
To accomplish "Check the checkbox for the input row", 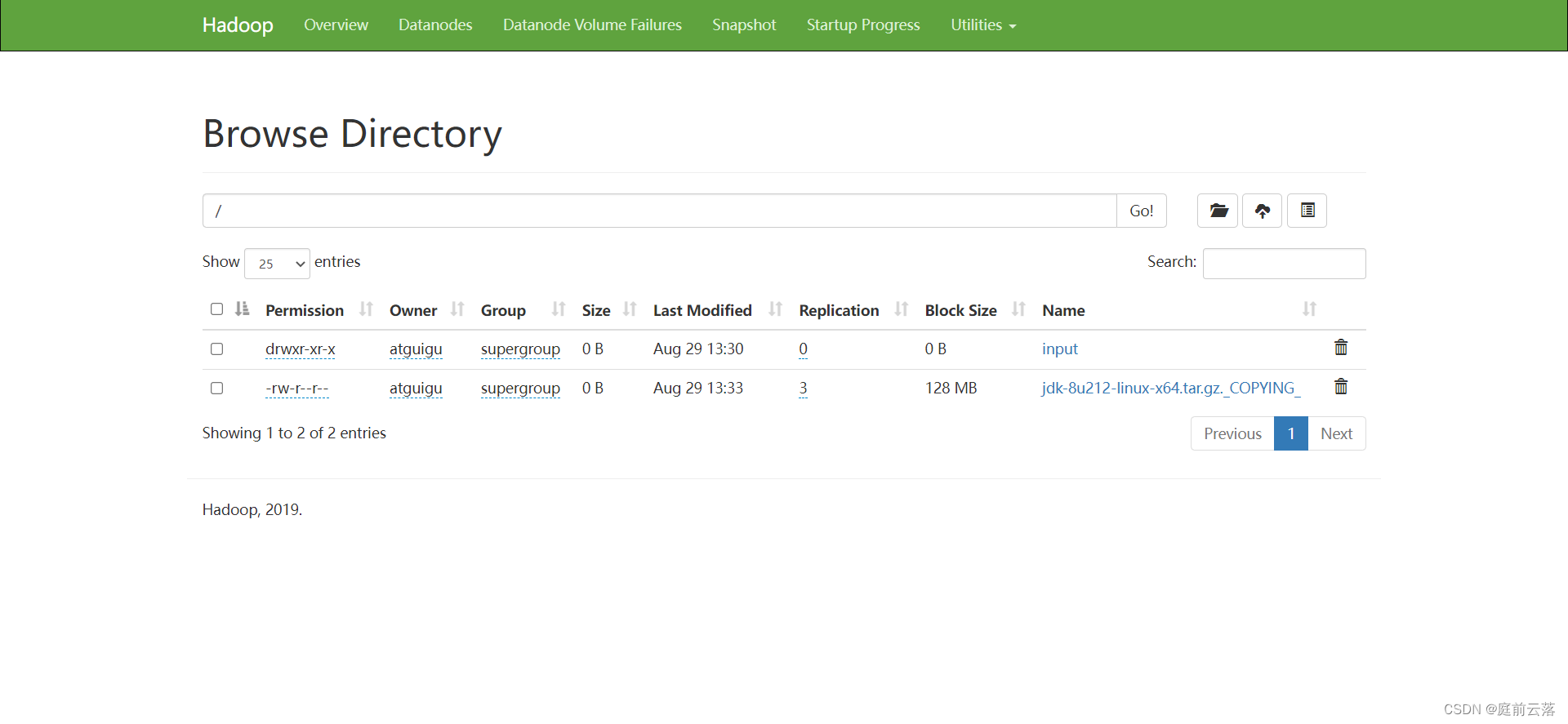I will [216, 349].
